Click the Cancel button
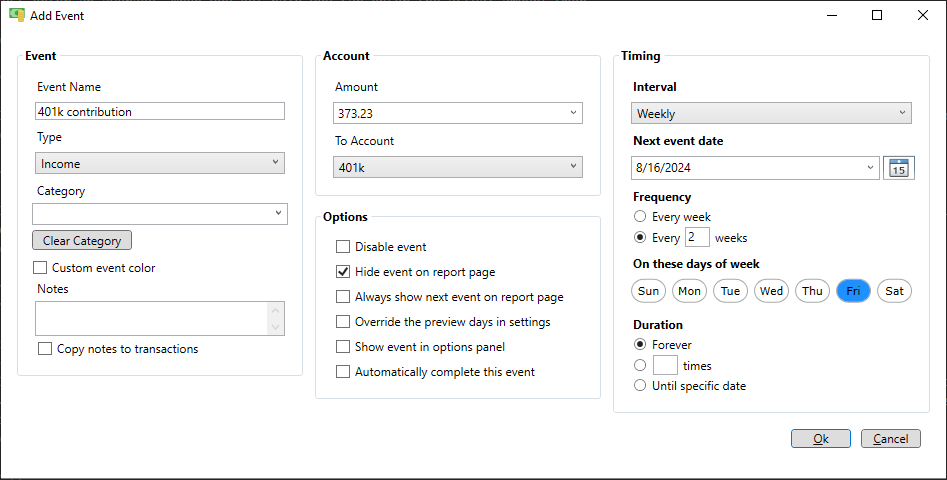This screenshot has height=480, width=947. click(x=891, y=439)
